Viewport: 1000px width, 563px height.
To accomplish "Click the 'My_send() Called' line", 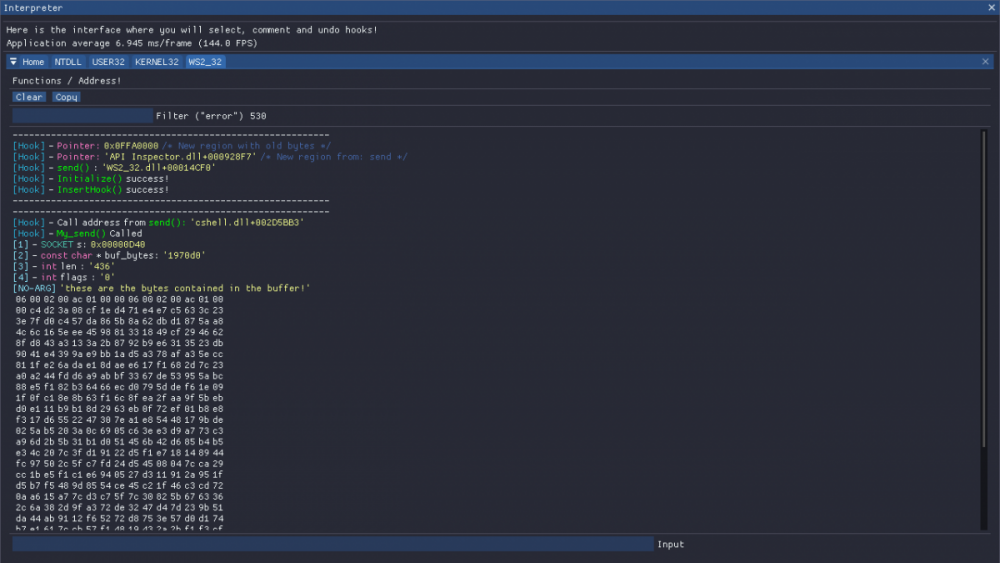I will (x=77, y=233).
